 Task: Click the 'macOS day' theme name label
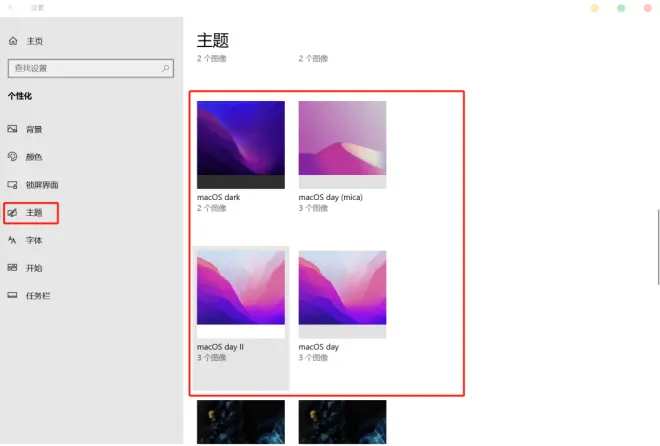pos(319,347)
